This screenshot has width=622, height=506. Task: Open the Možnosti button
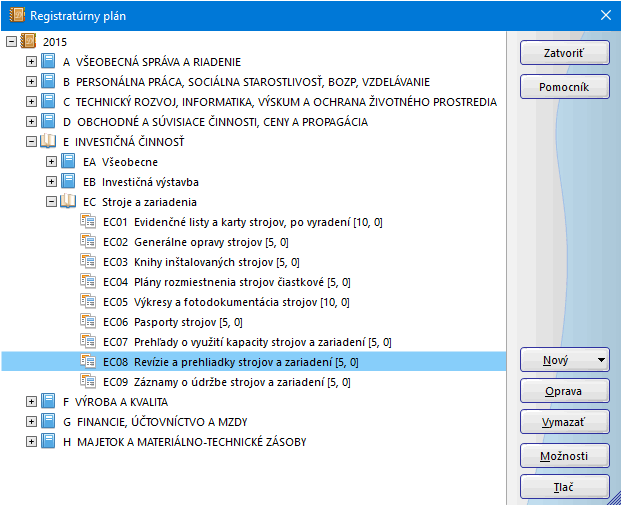point(564,456)
